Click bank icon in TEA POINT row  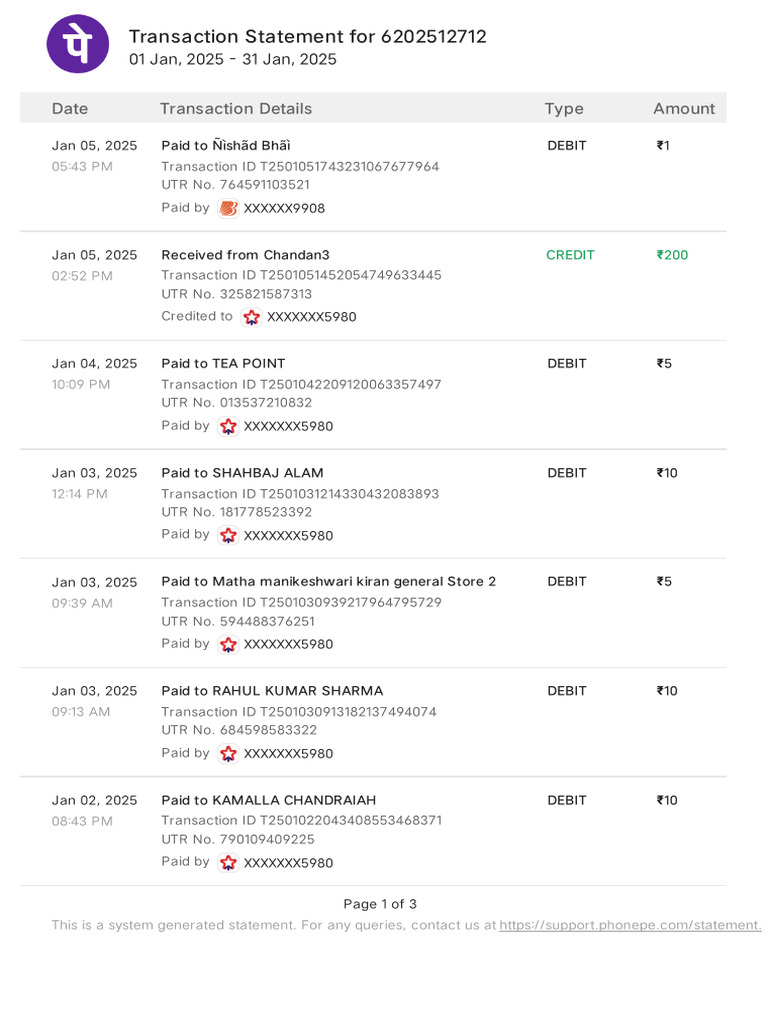click(228, 426)
